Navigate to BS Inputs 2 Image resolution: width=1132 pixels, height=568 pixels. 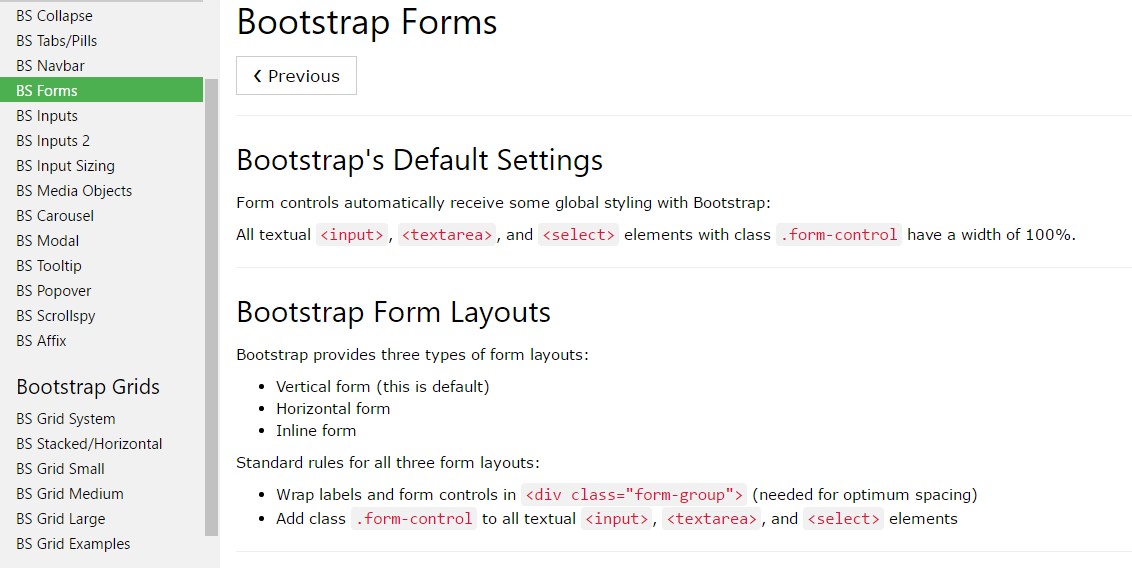[53, 141]
